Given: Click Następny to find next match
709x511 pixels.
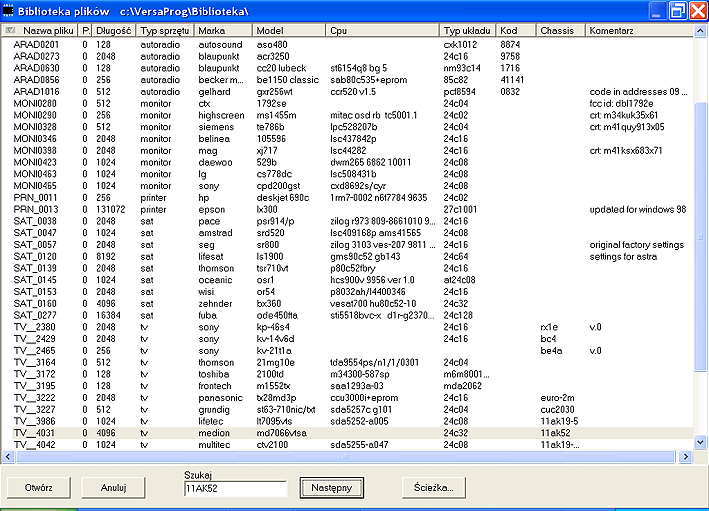Looking at the screenshot, I should (x=331, y=488).
